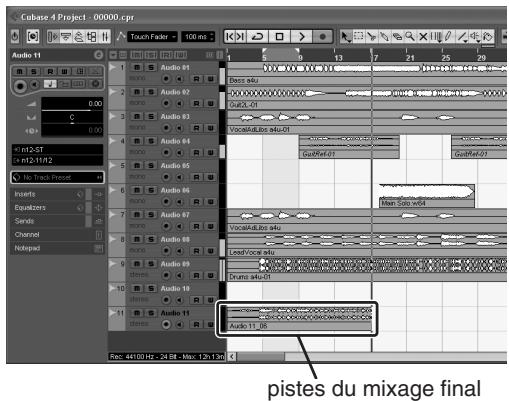Click the track delay value field
Screen dimensions: 509x401
(x=72, y=130)
